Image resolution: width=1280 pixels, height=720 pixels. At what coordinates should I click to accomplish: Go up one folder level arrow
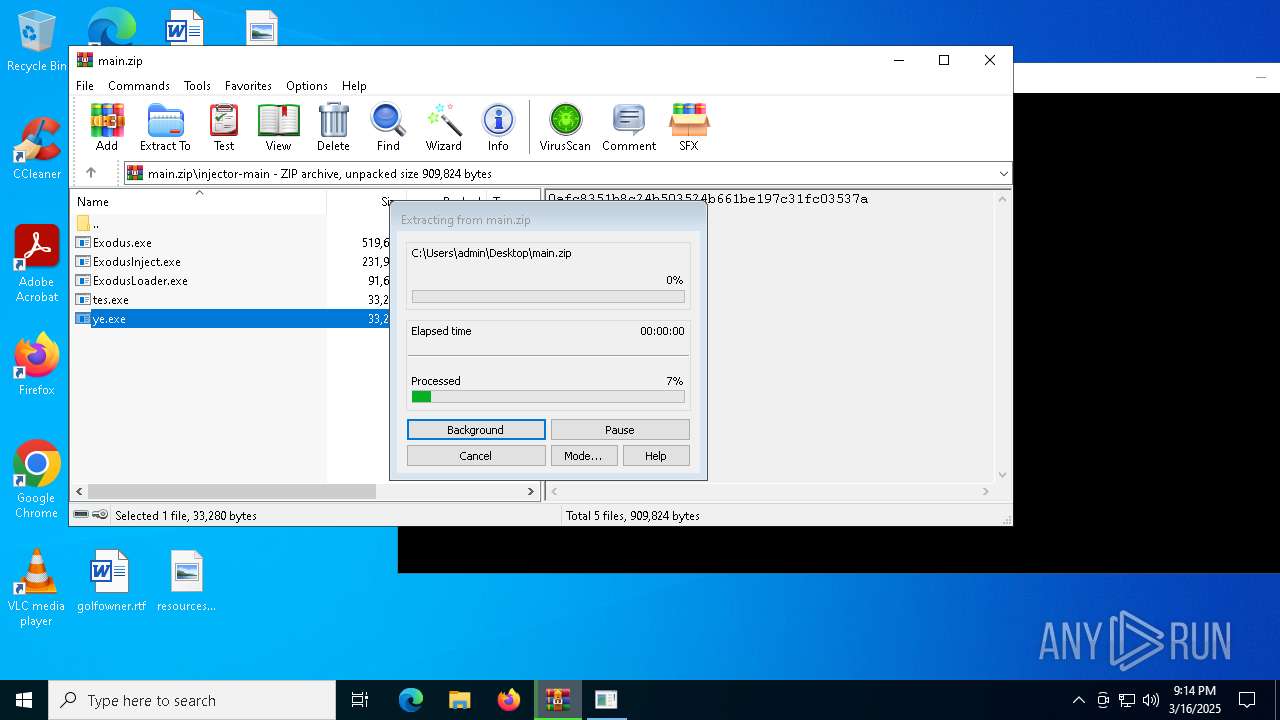click(90, 173)
